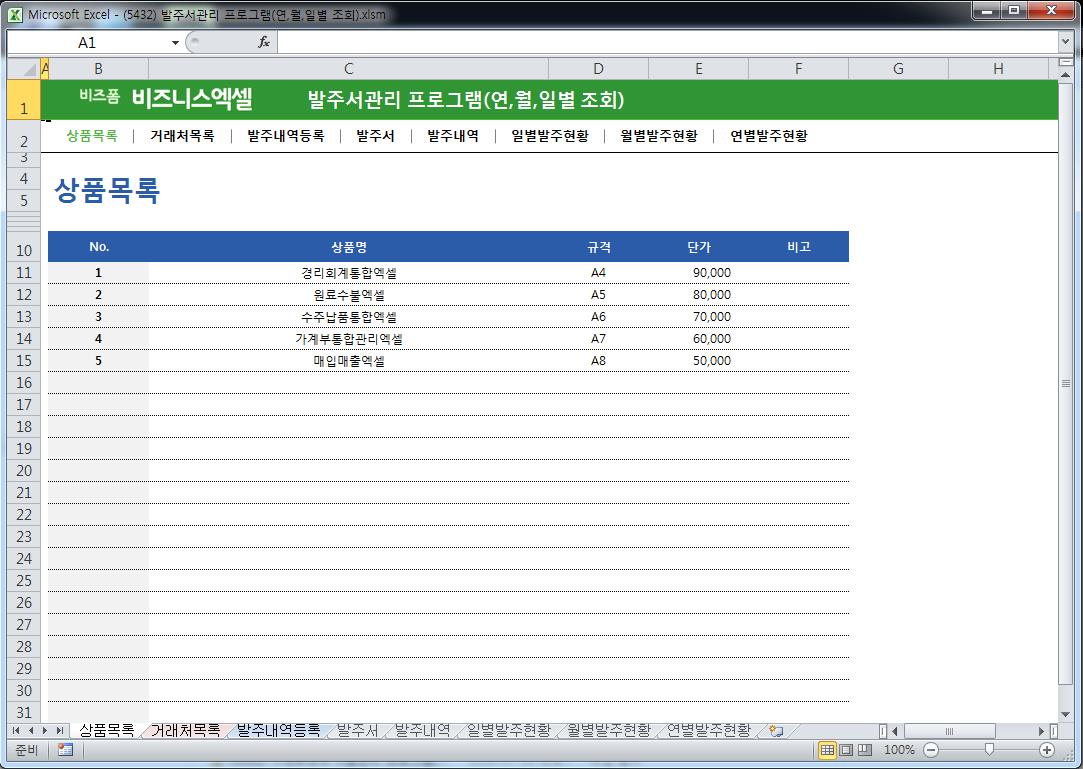Select row 11 header
The width and height of the screenshot is (1083, 769).
[24, 272]
